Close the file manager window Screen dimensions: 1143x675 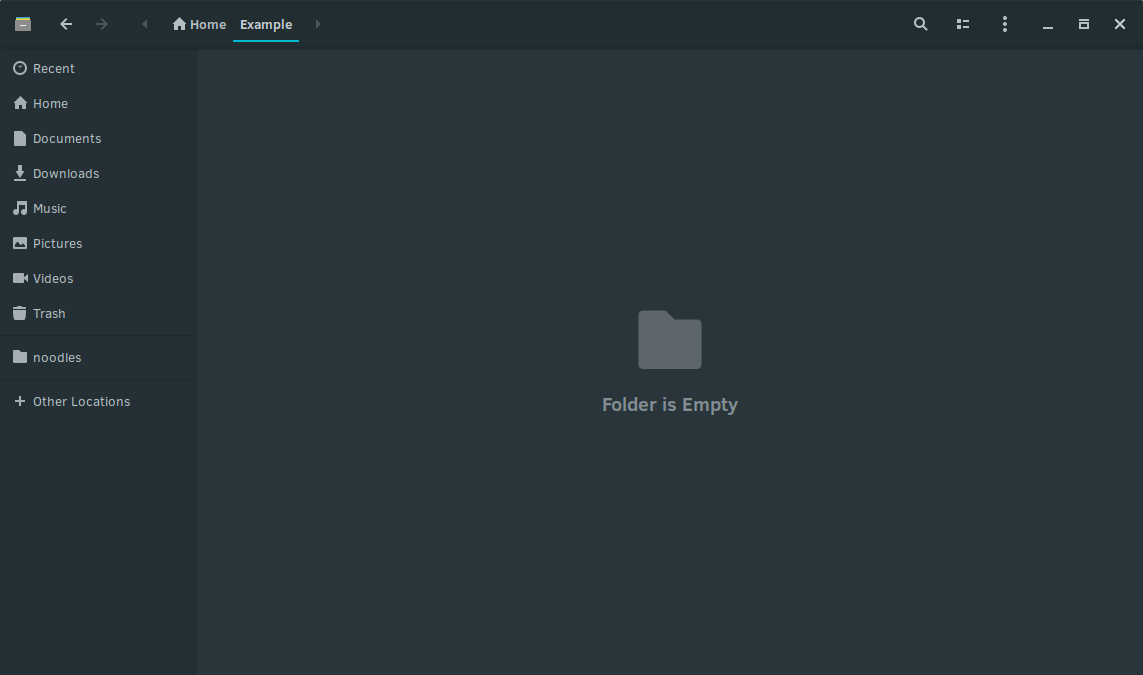point(1120,24)
